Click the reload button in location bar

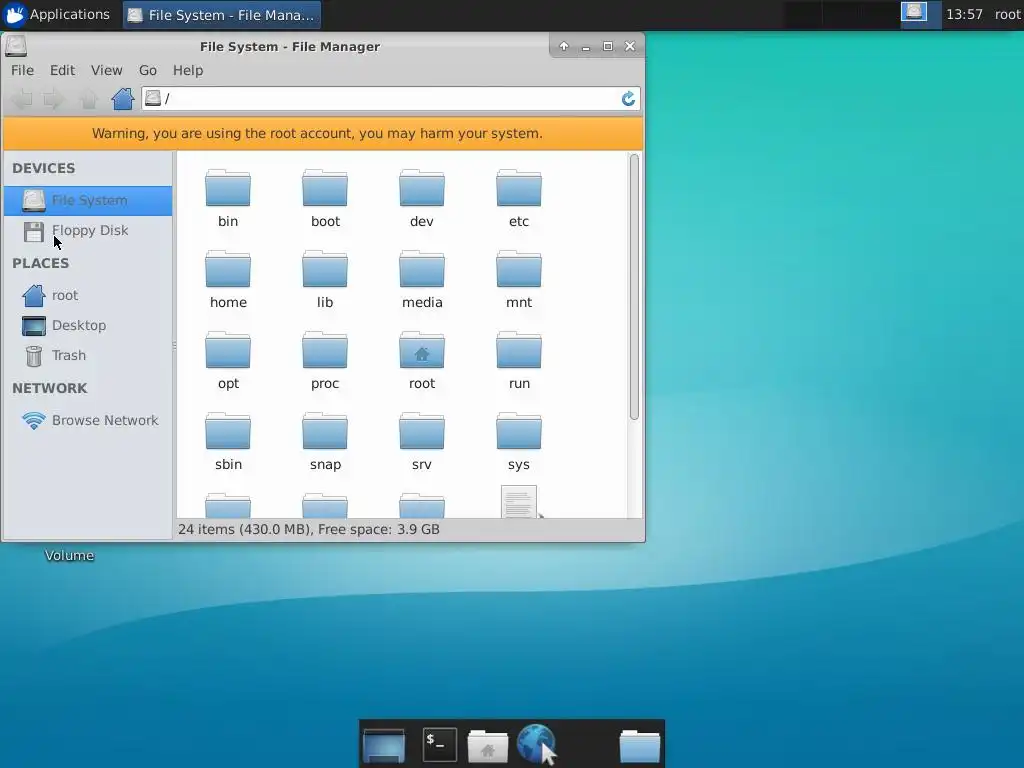pyautogui.click(x=628, y=99)
